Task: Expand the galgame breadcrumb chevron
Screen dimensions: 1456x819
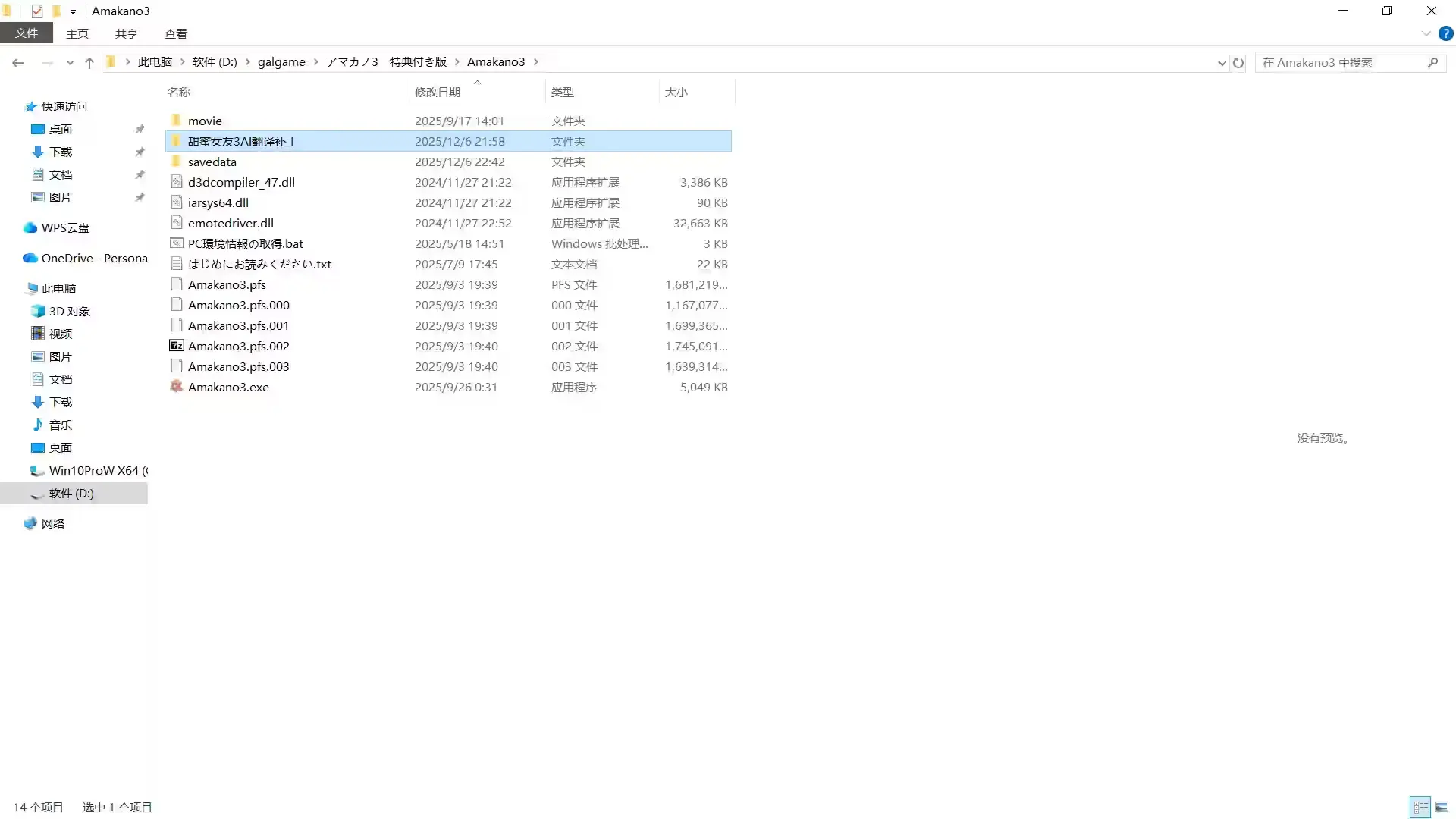Action: 316,62
